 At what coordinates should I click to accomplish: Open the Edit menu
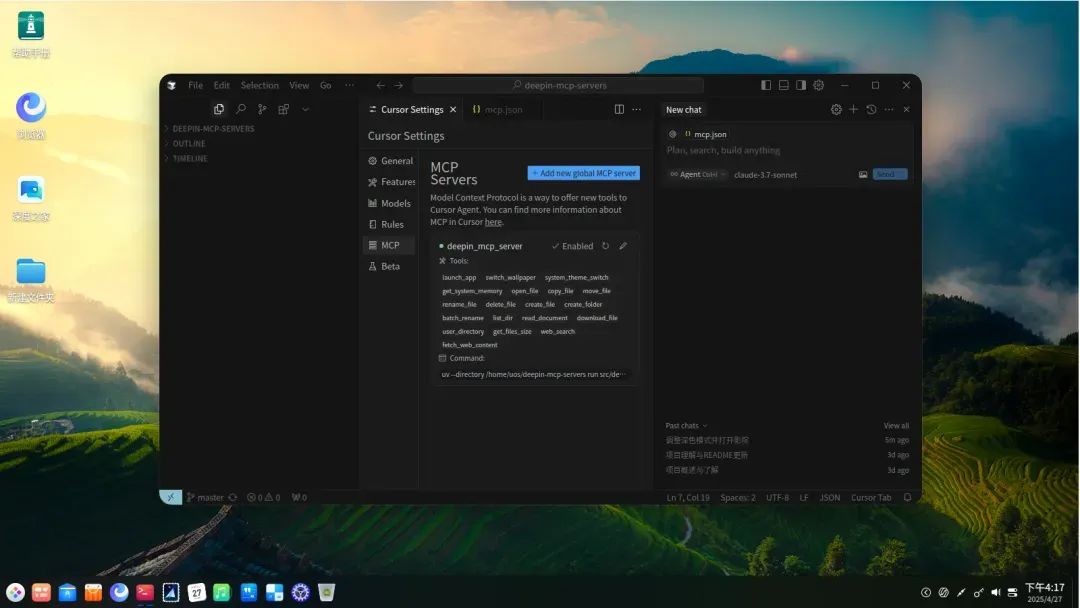[x=221, y=85]
